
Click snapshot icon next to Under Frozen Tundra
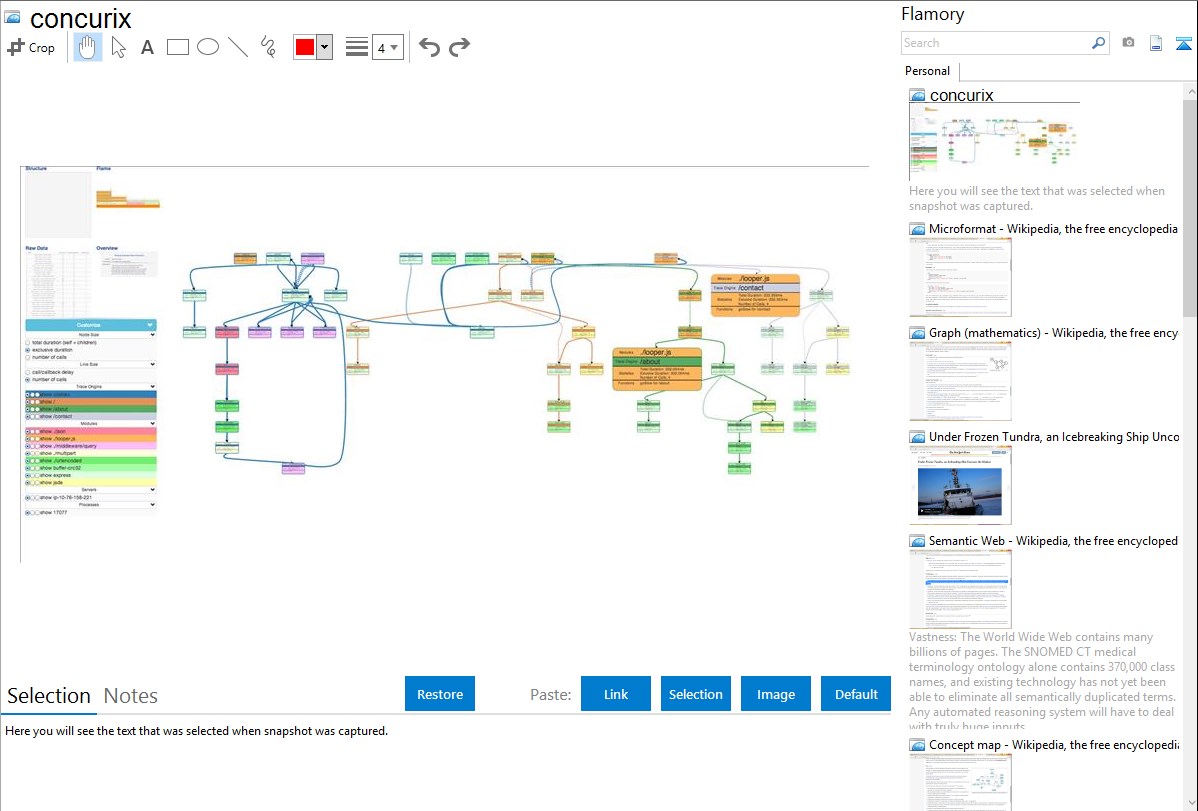pos(917,437)
